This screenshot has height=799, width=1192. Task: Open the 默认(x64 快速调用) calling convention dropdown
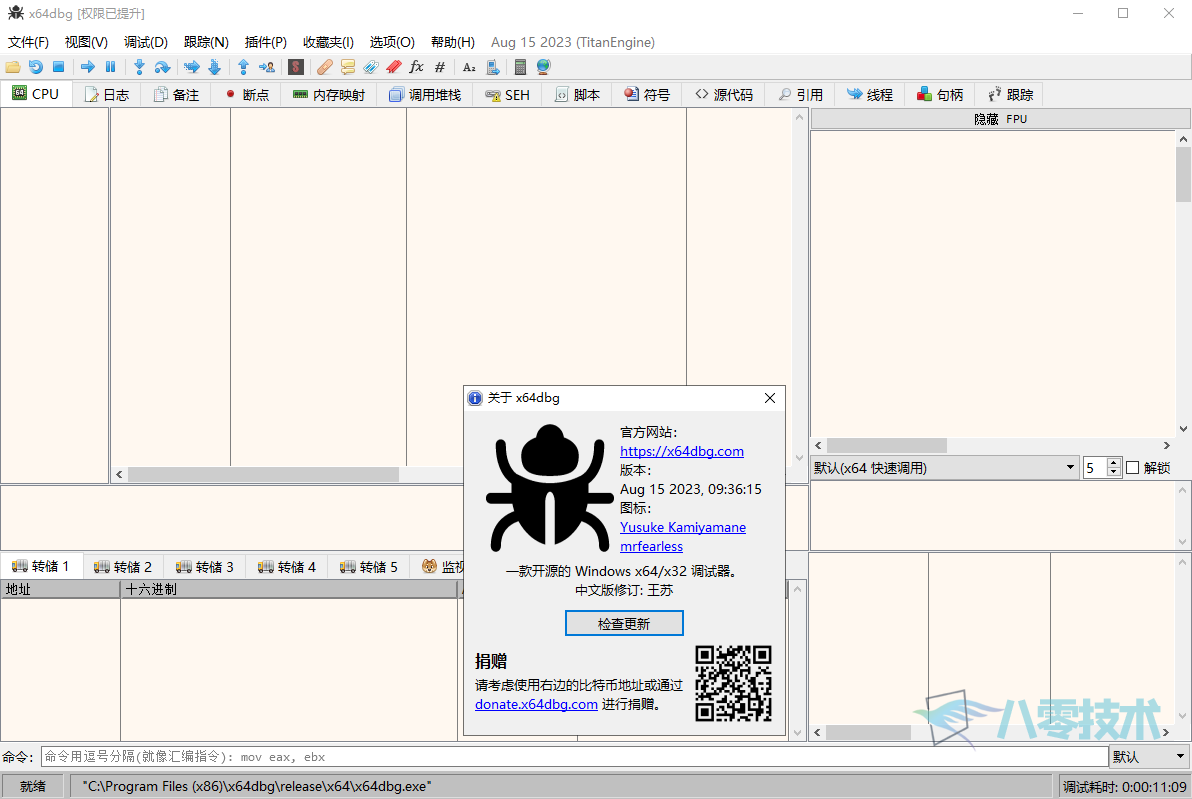[x=945, y=468]
